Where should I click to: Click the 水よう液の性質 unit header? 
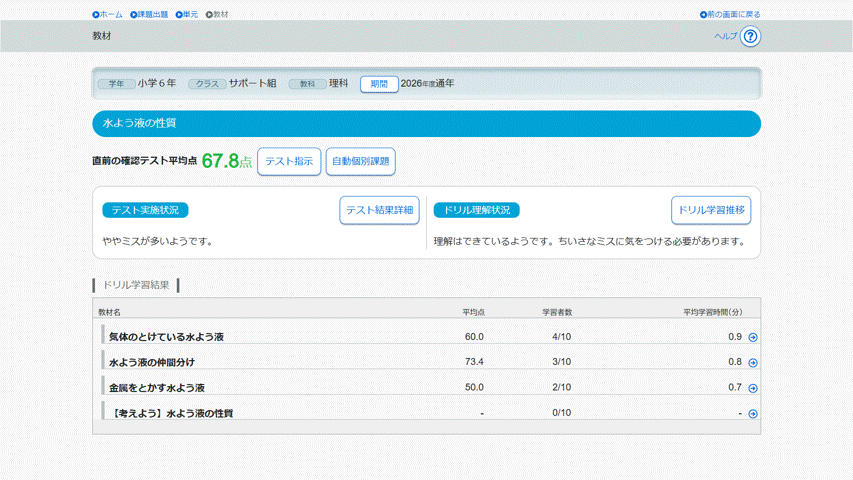click(426, 124)
